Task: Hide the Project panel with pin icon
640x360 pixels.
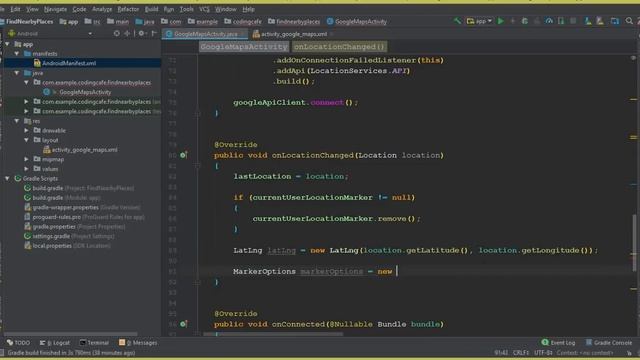Action: pos(154,33)
